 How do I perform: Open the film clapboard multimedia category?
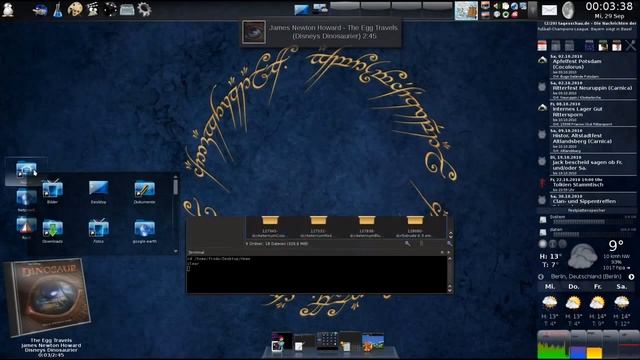93,9
